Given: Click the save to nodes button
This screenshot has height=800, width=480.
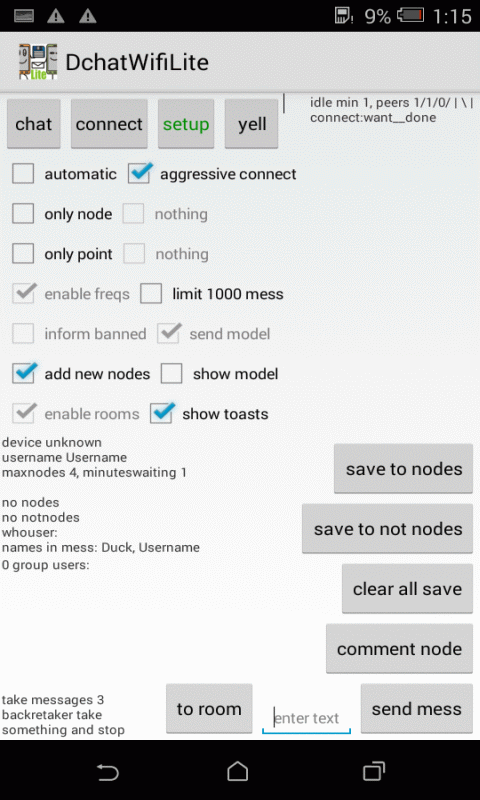Looking at the screenshot, I should 403,469.
